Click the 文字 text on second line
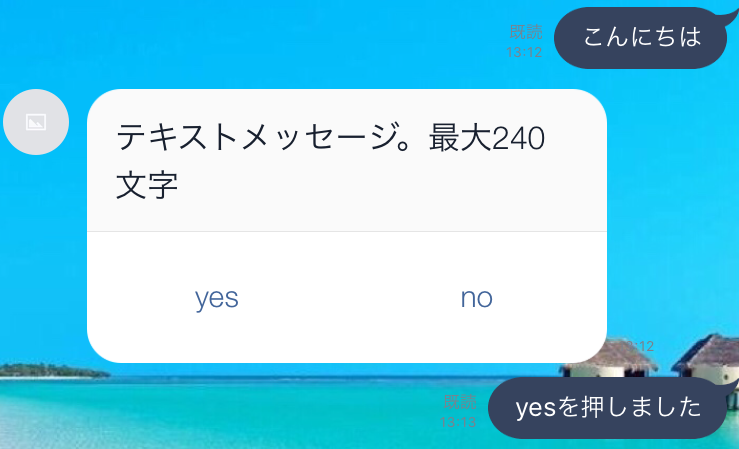Screen dimensions: 739x449 pos(147,187)
